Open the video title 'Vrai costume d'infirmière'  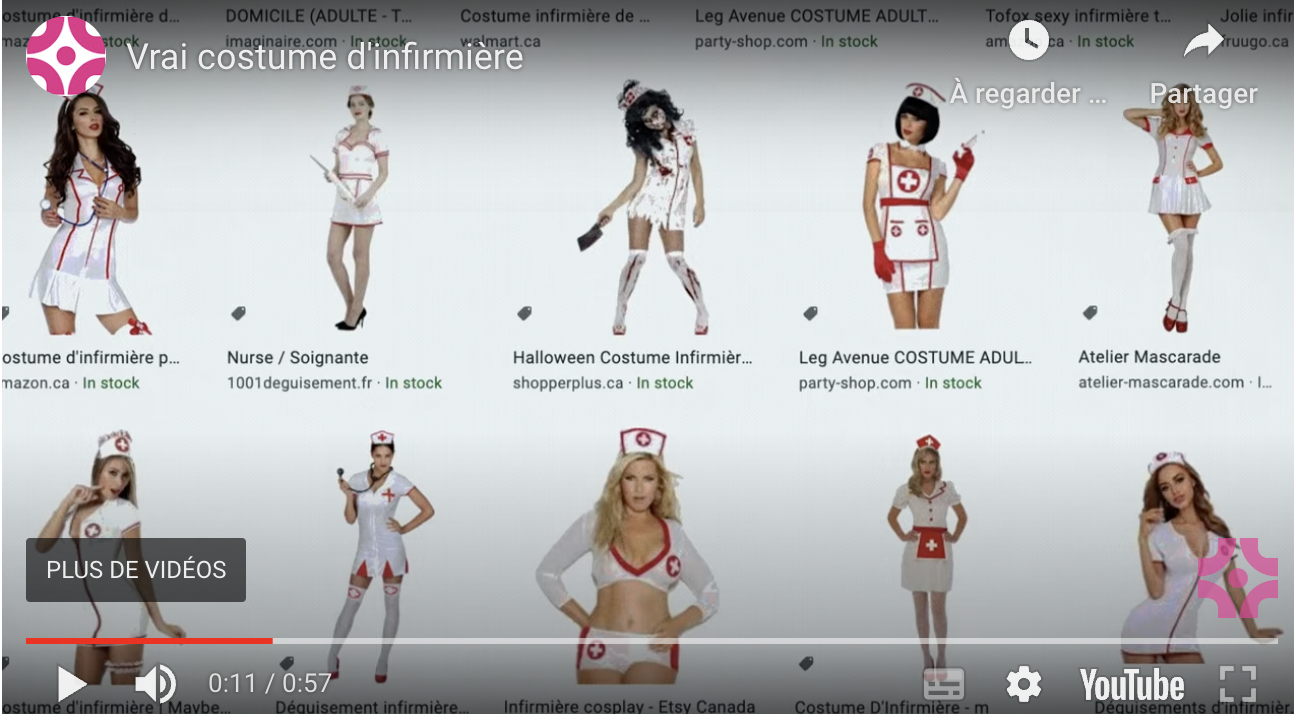coord(325,57)
